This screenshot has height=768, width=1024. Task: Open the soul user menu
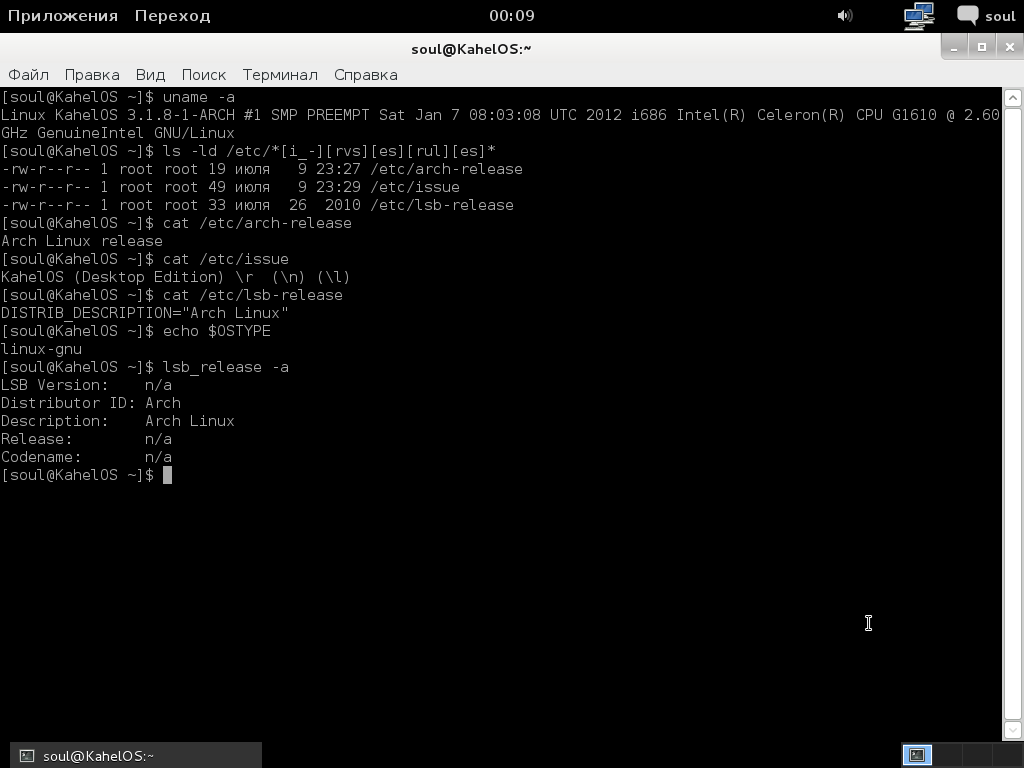(x=1000, y=16)
